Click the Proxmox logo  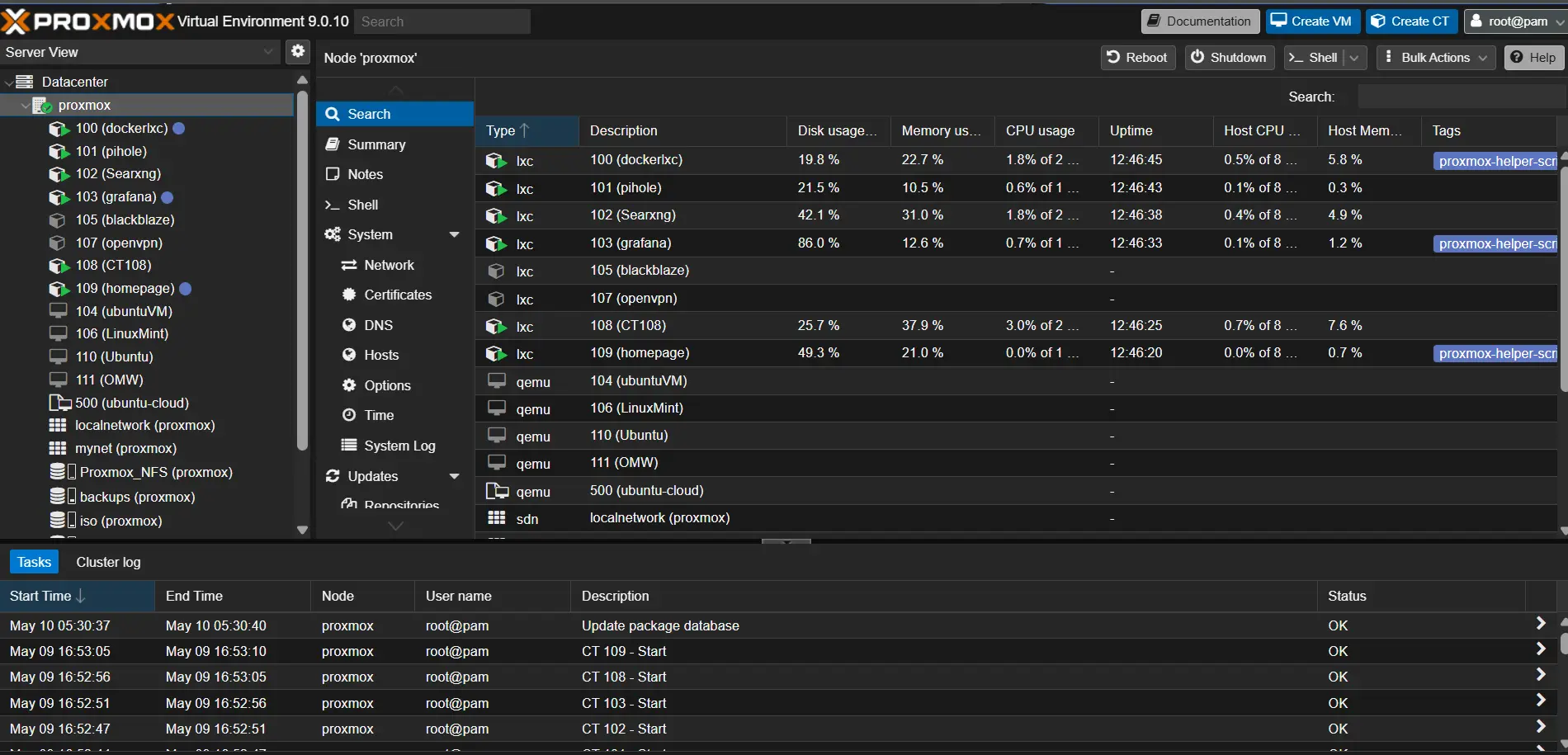(87, 21)
